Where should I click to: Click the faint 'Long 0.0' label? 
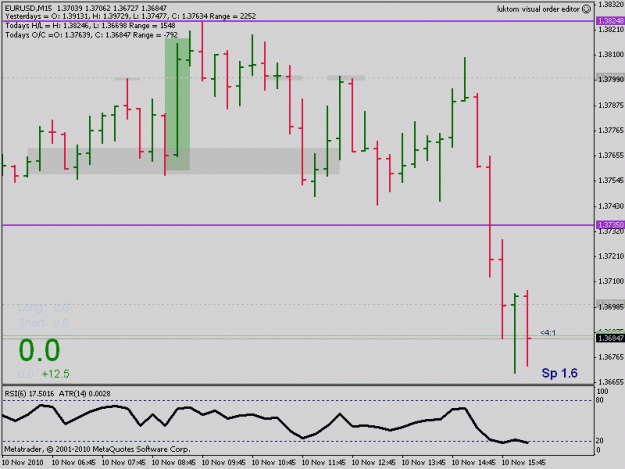pyautogui.click(x=43, y=307)
